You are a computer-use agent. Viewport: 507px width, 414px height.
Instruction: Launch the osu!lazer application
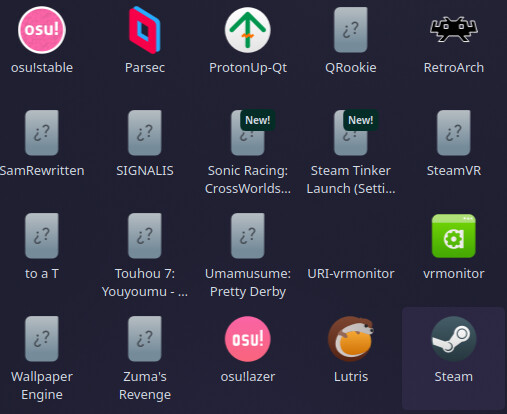click(248, 339)
